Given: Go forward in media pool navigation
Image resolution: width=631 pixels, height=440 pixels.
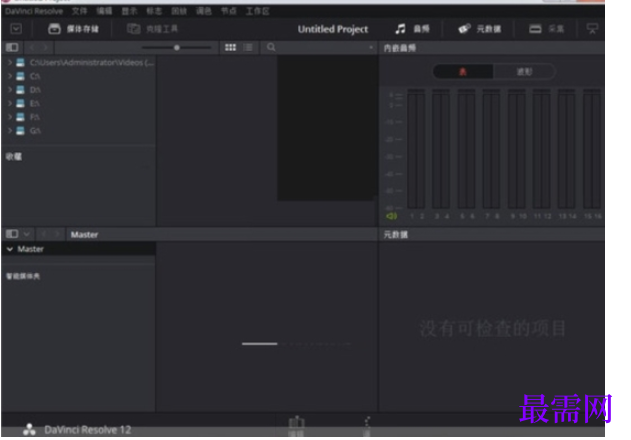Looking at the screenshot, I should (x=57, y=234).
